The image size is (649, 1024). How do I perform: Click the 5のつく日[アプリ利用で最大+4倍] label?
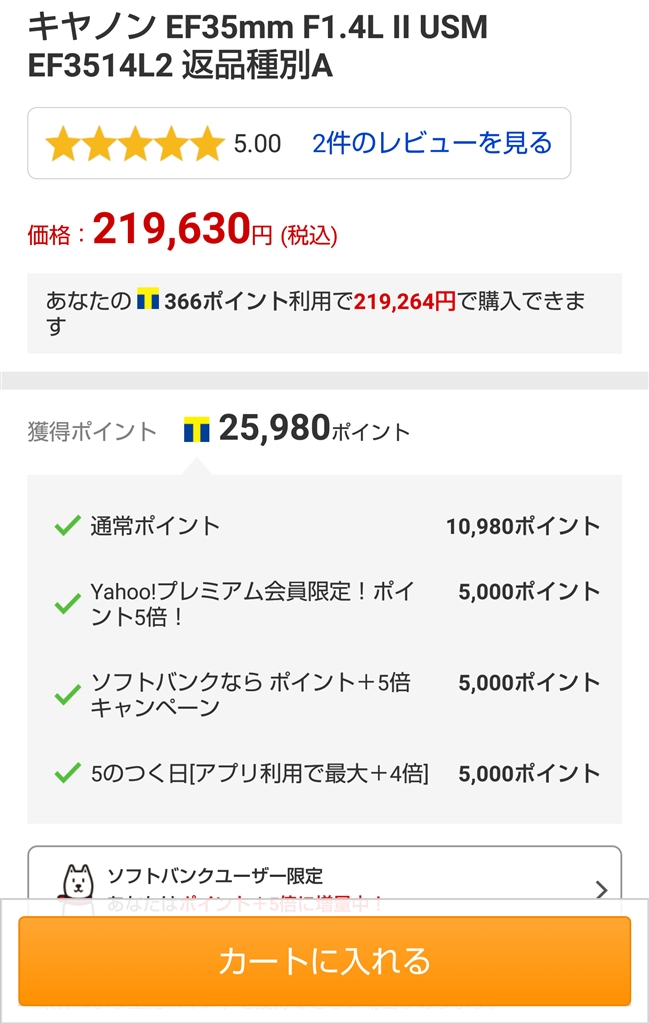coord(260,773)
